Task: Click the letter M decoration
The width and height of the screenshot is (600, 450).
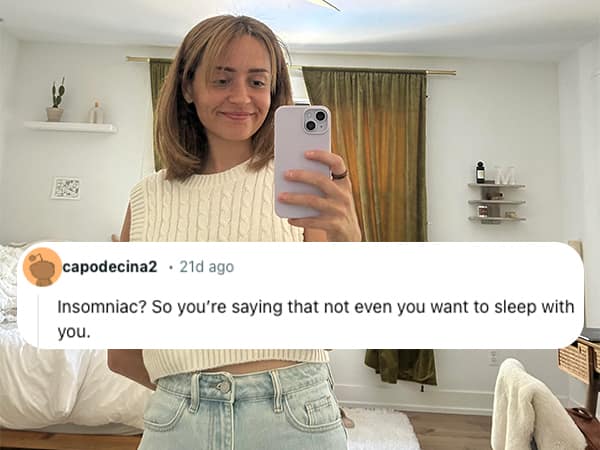Action: tap(507, 176)
